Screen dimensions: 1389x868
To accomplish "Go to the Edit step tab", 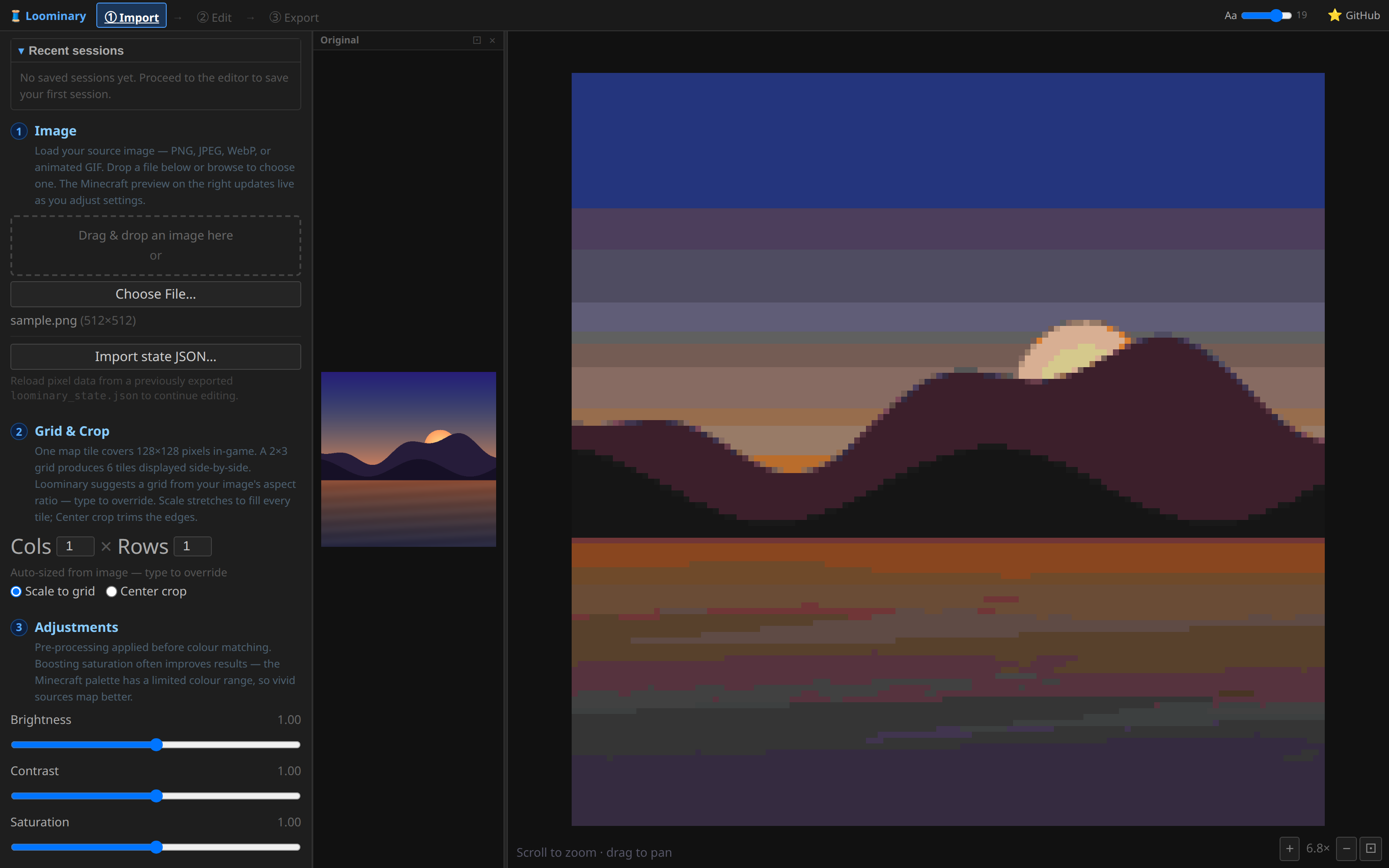I will (214, 17).
